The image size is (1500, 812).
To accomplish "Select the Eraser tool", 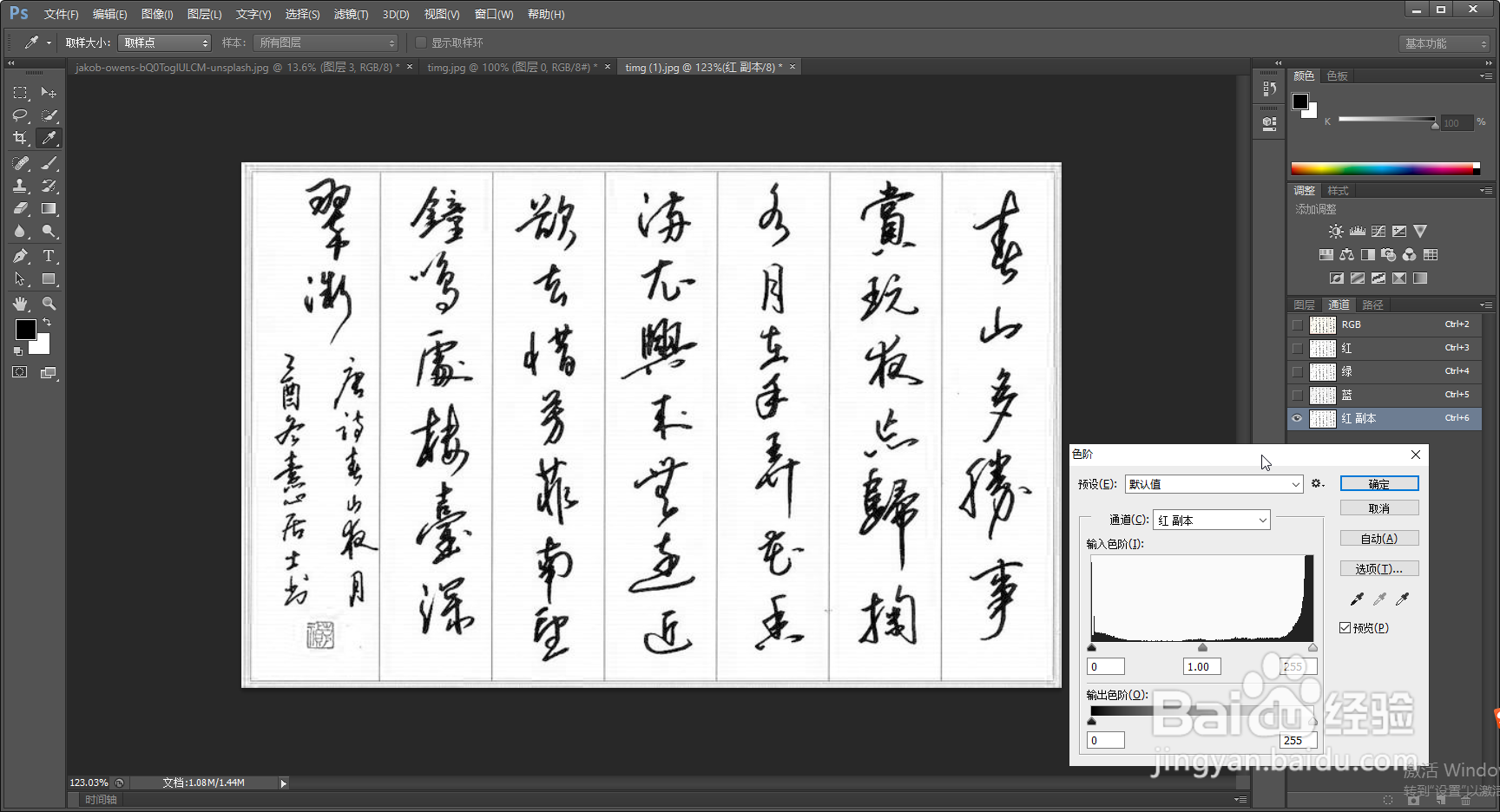I will pyautogui.click(x=20, y=208).
